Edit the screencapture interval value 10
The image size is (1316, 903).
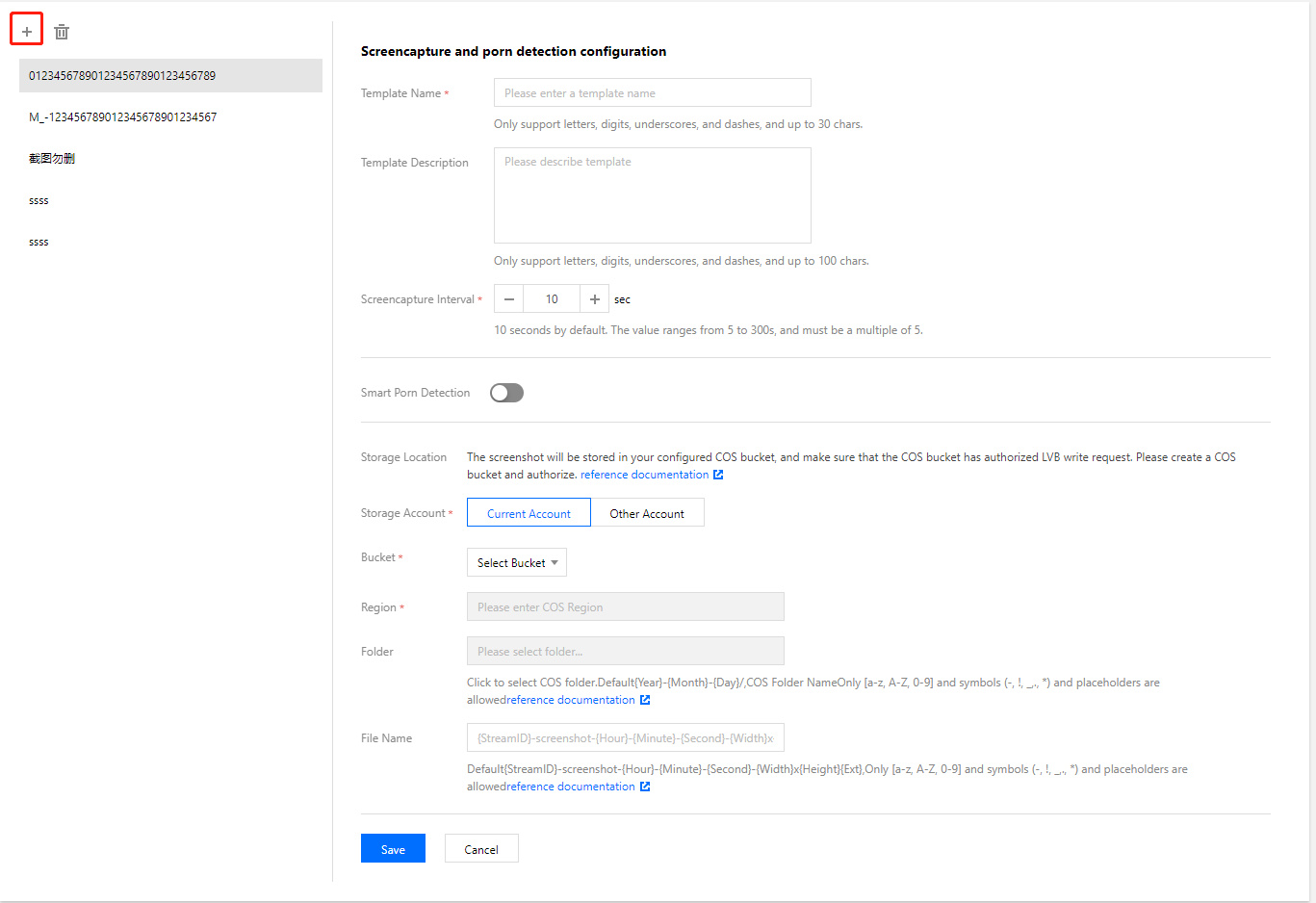point(552,298)
